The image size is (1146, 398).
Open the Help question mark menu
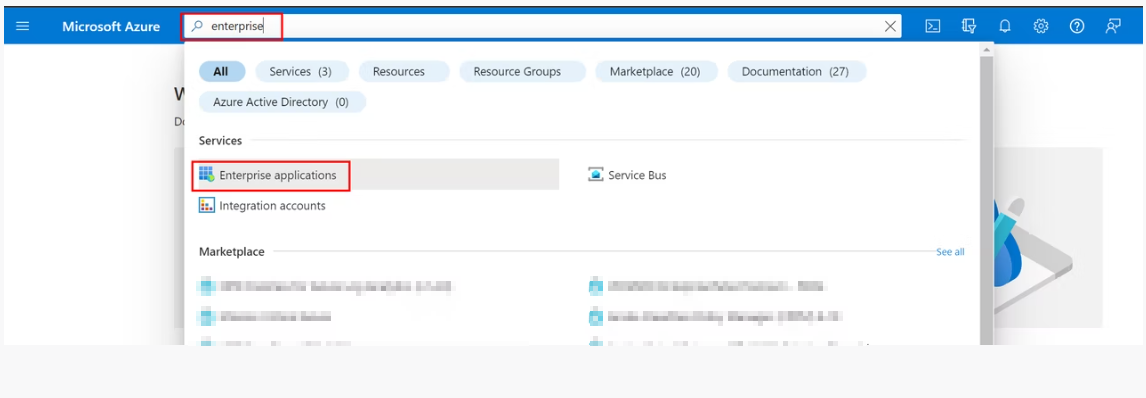tap(1077, 26)
